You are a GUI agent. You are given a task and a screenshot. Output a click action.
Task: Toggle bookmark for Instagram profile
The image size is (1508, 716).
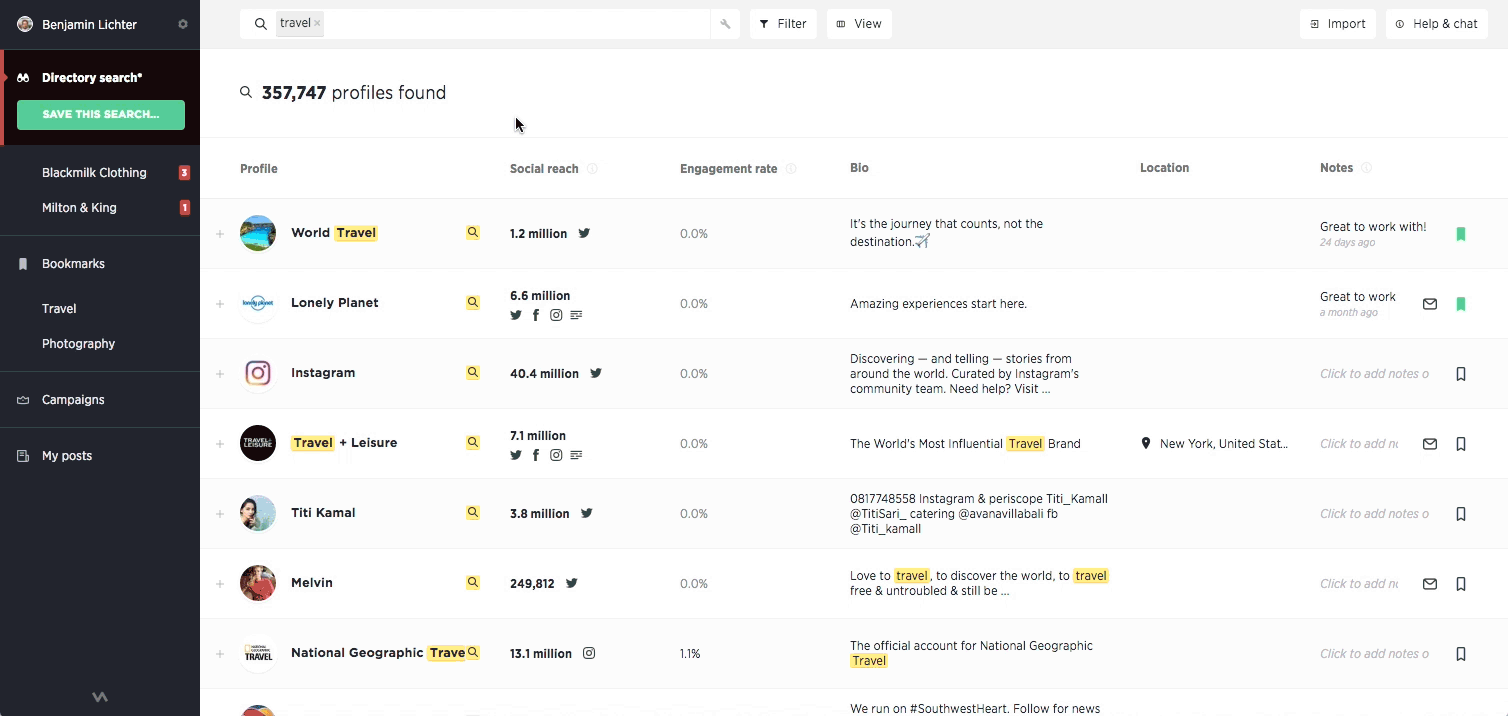1461,374
